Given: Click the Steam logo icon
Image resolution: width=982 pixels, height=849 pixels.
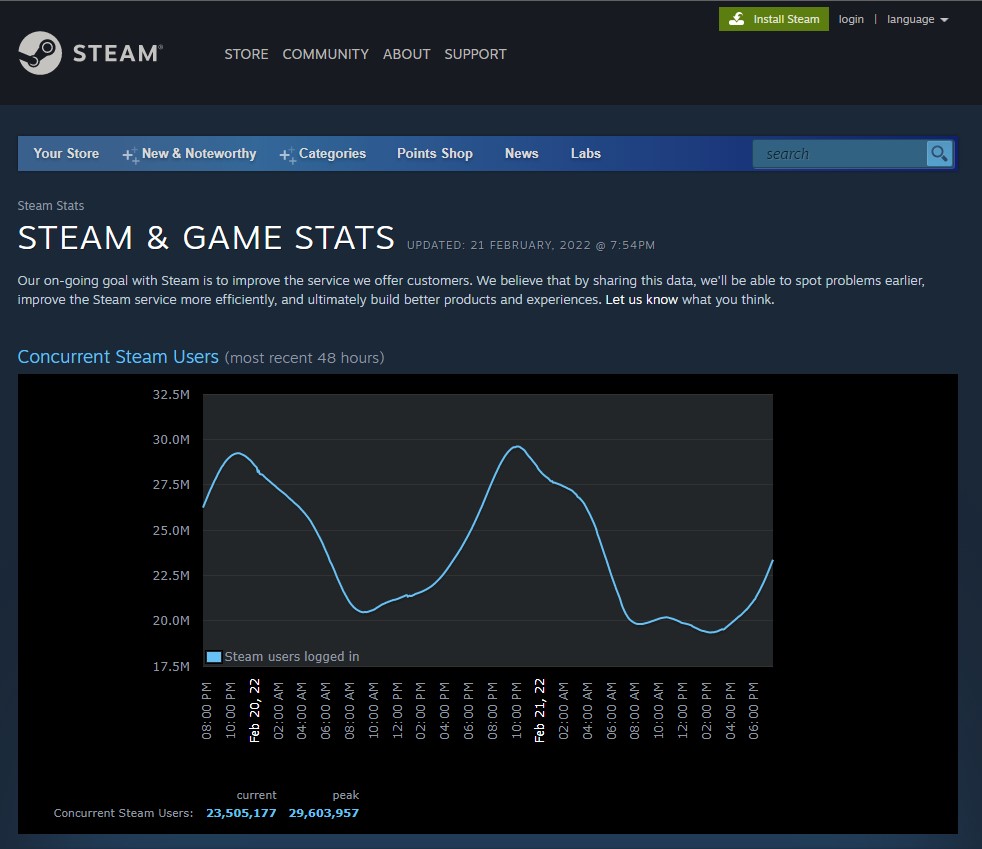Looking at the screenshot, I should pos(40,53).
